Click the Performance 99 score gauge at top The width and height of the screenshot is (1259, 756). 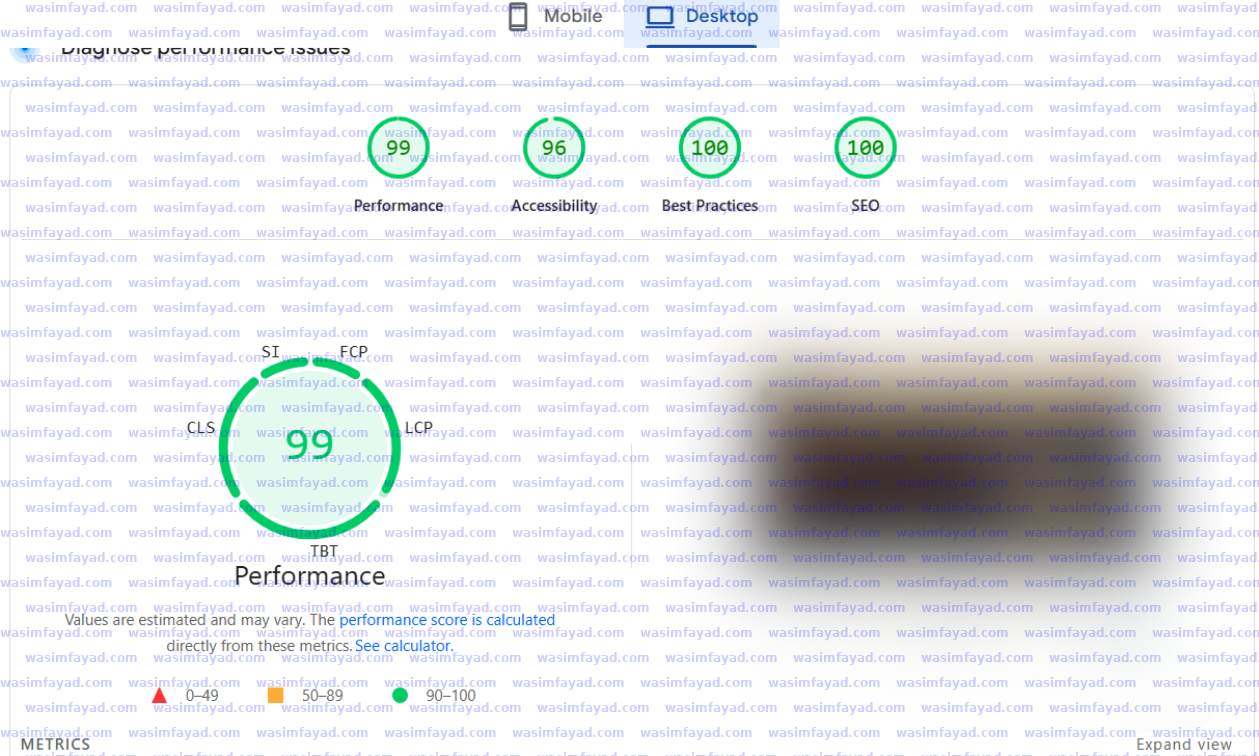tap(398, 148)
